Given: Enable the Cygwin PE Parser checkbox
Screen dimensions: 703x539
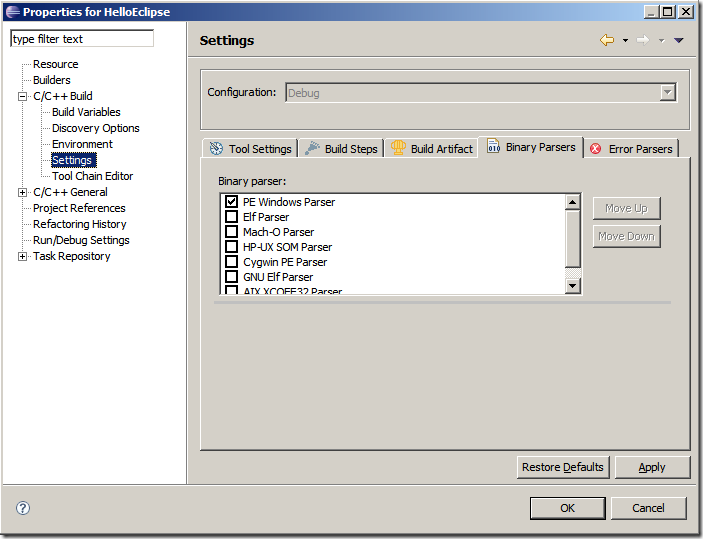Looking at the screenshot, I should point(231,262).
